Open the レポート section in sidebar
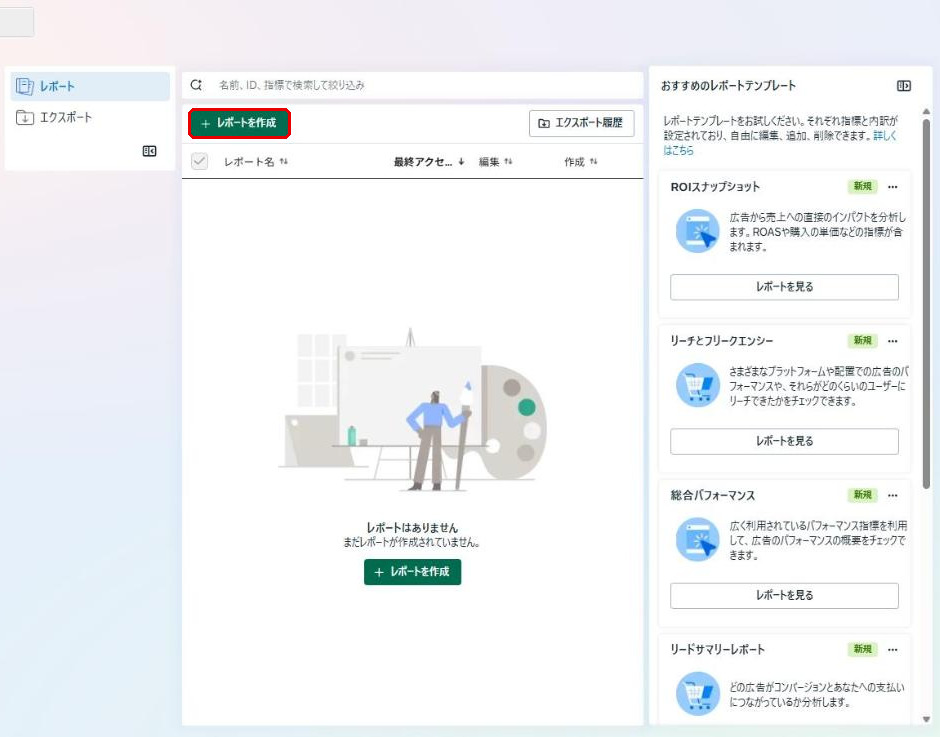Screen dimensions: 940x737 (x=90, y=86)
